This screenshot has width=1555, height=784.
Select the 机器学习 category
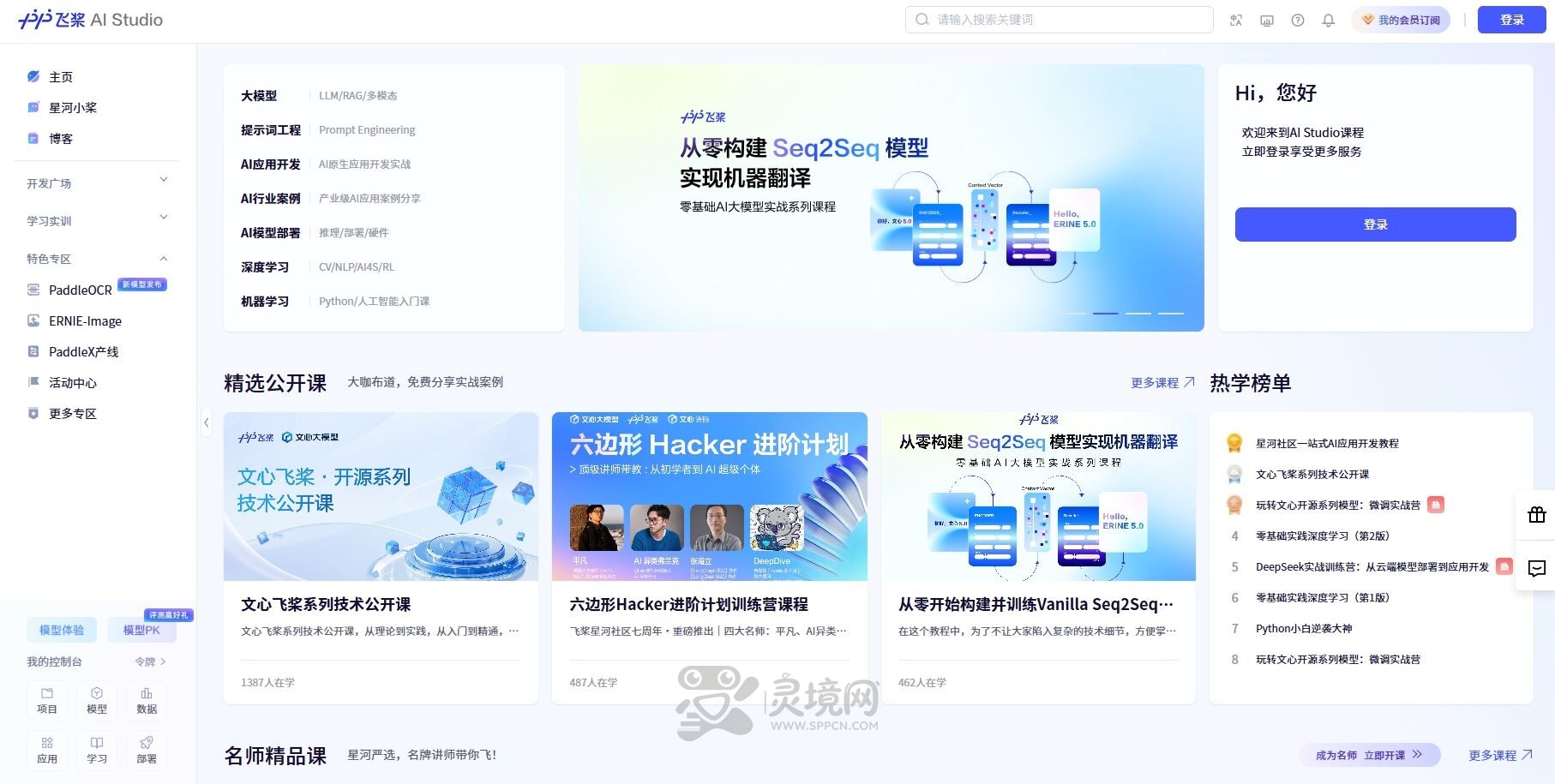point(265,302)
